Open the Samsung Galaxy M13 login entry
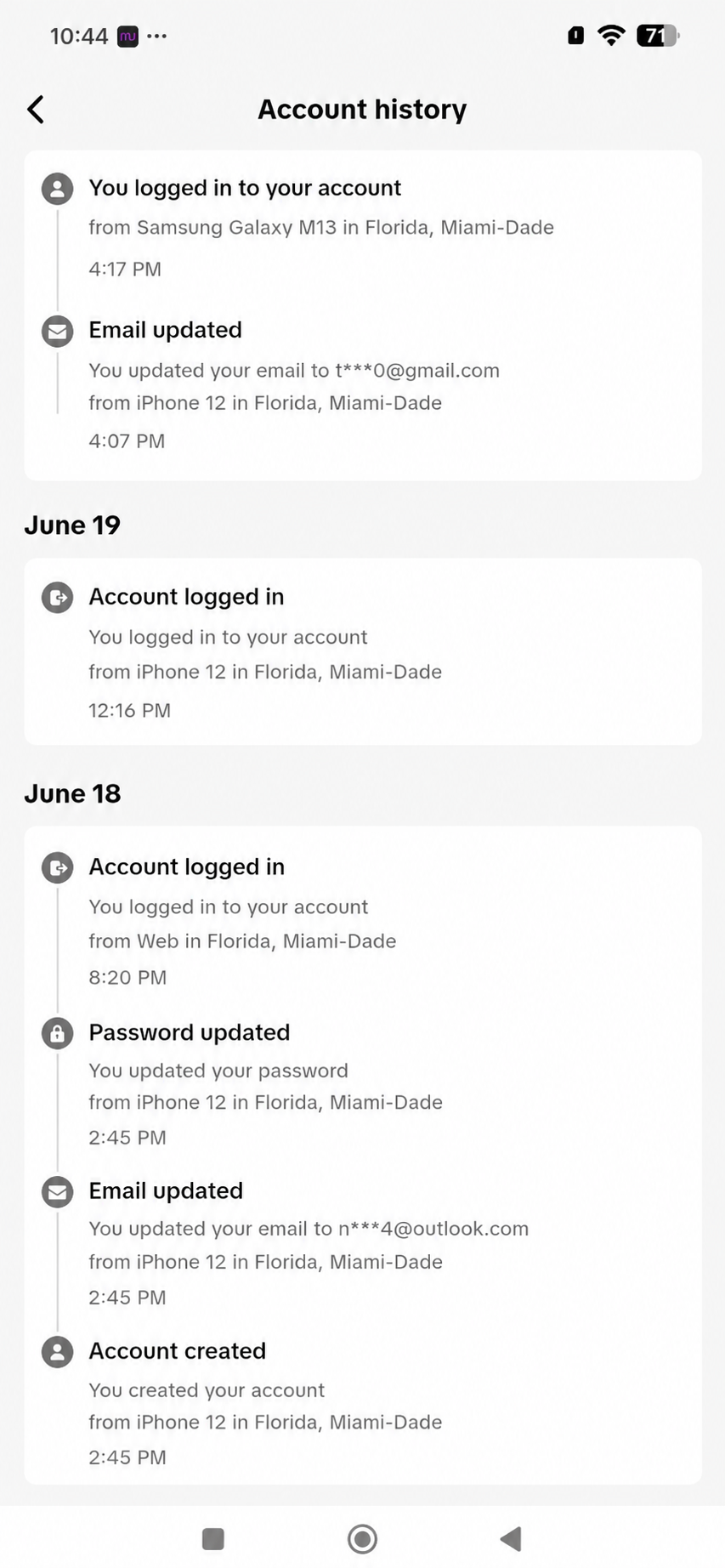The height and width of the screenshot is (1568, 725). 363,228
